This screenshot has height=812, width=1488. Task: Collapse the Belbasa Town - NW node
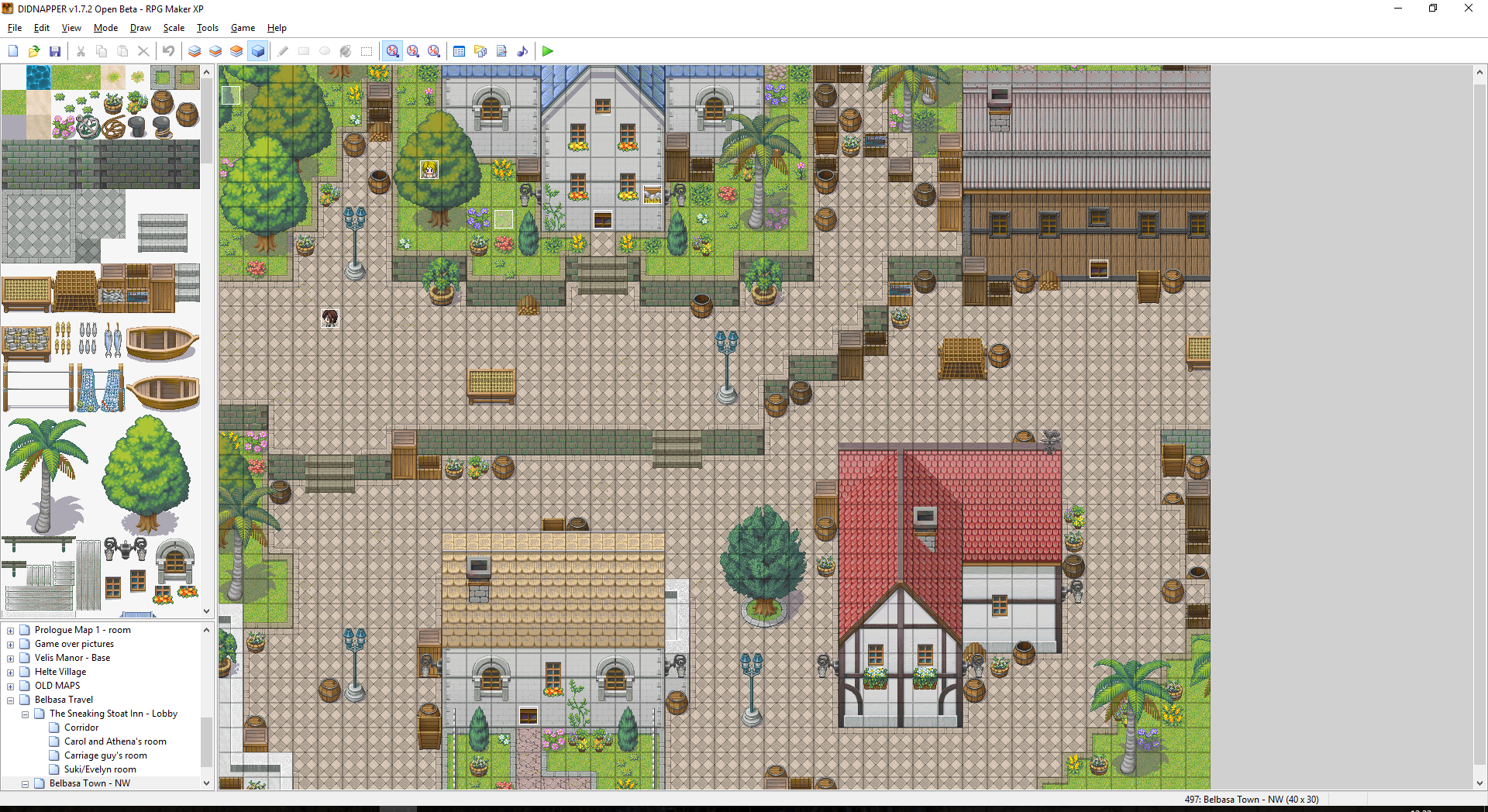[26, 784]
